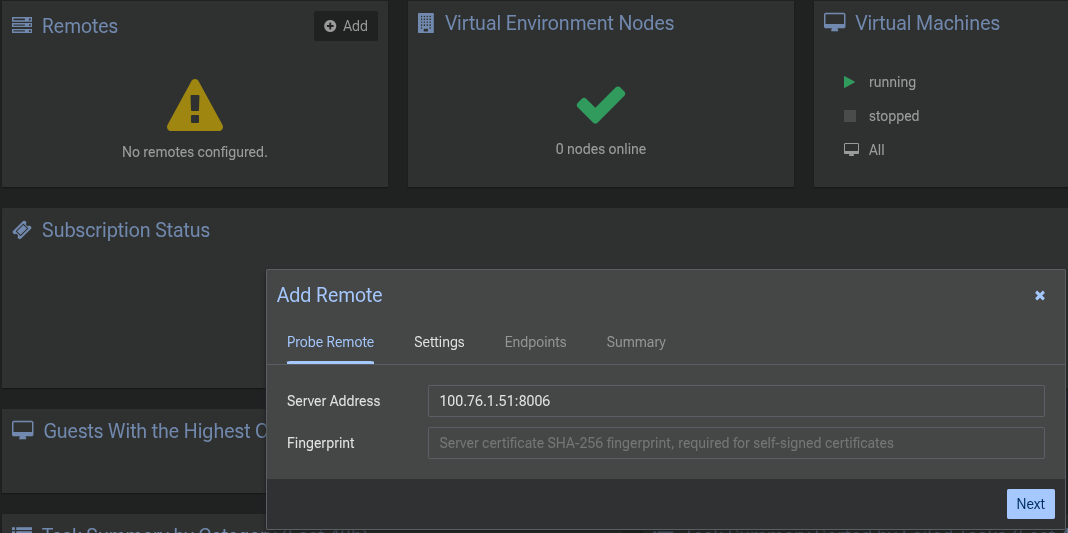This screenshot has width=1068, height=533.
Task: Click the Add button in Remotes panel
Action: pyautogui.click(x=346, y=26)
